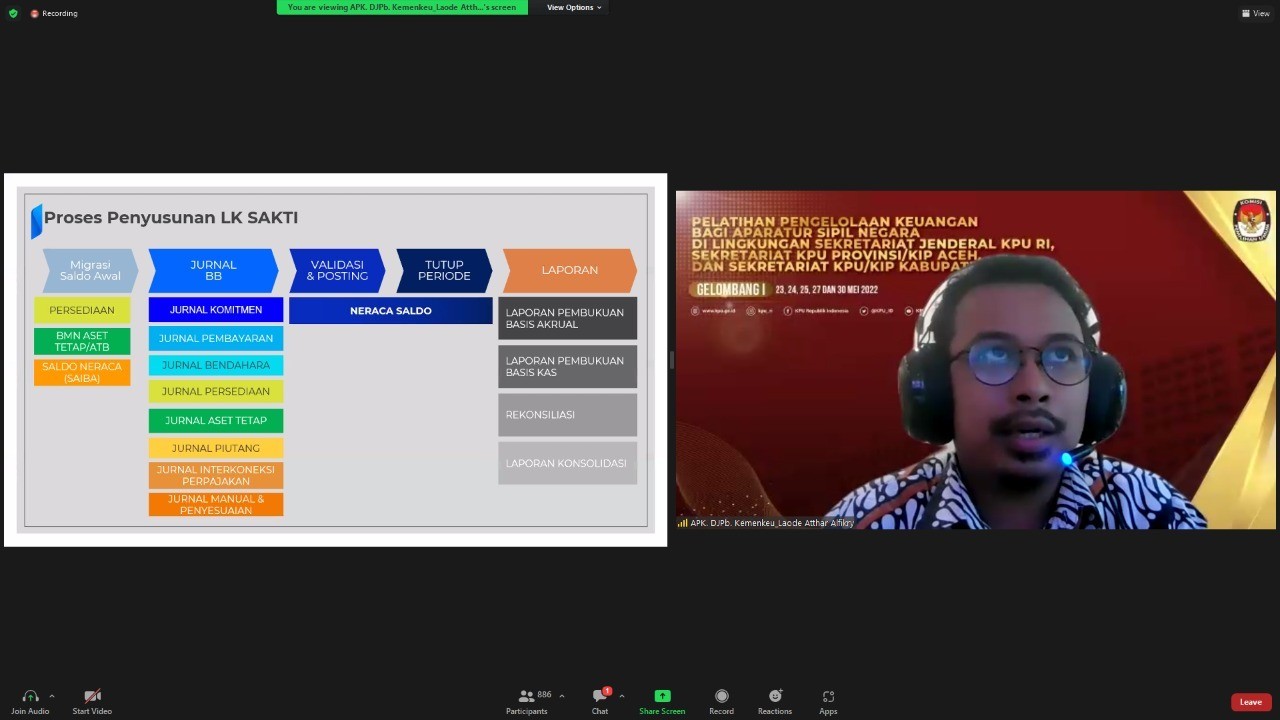The image size is (1280, 720).
Task: Click the View layout button
Action: [1255, 13]
